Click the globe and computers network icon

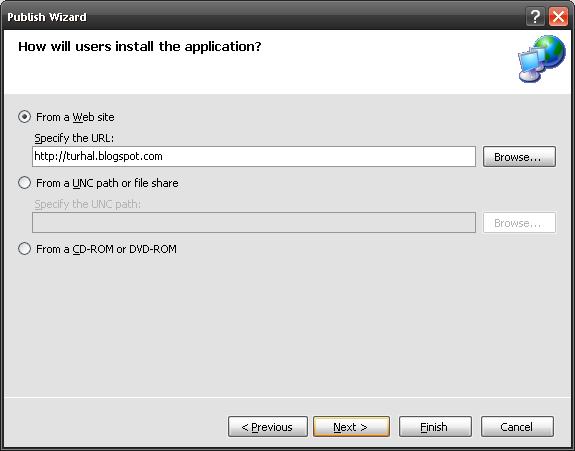click(542, 59)
